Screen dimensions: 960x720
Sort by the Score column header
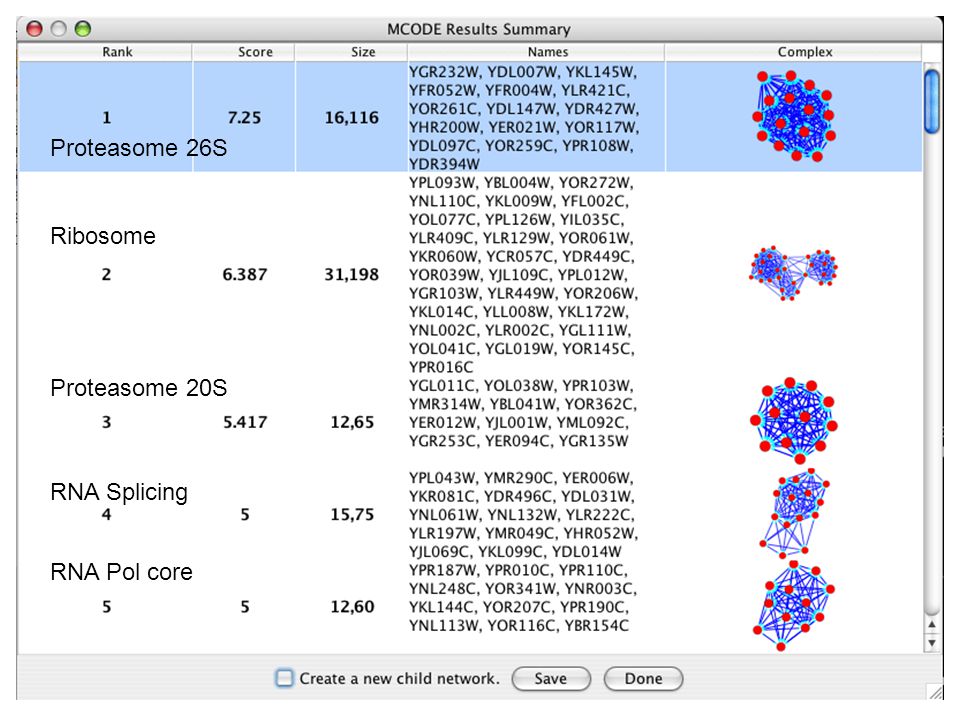[x=244, y=52]
